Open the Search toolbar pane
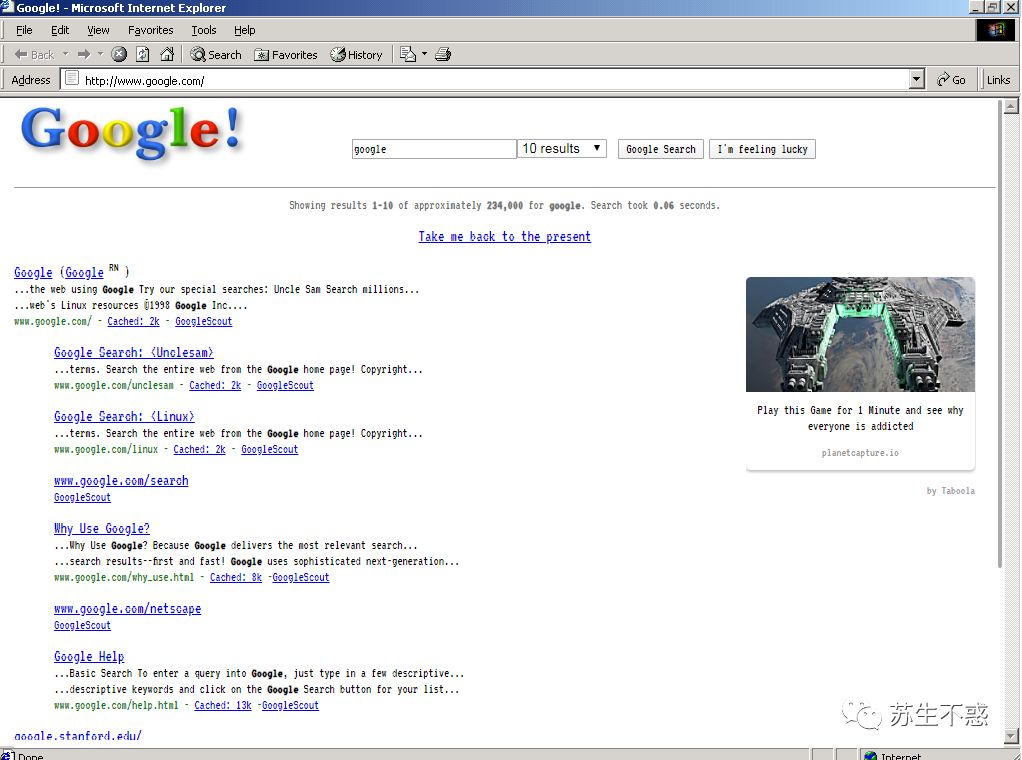 click(x=216, y=55)
